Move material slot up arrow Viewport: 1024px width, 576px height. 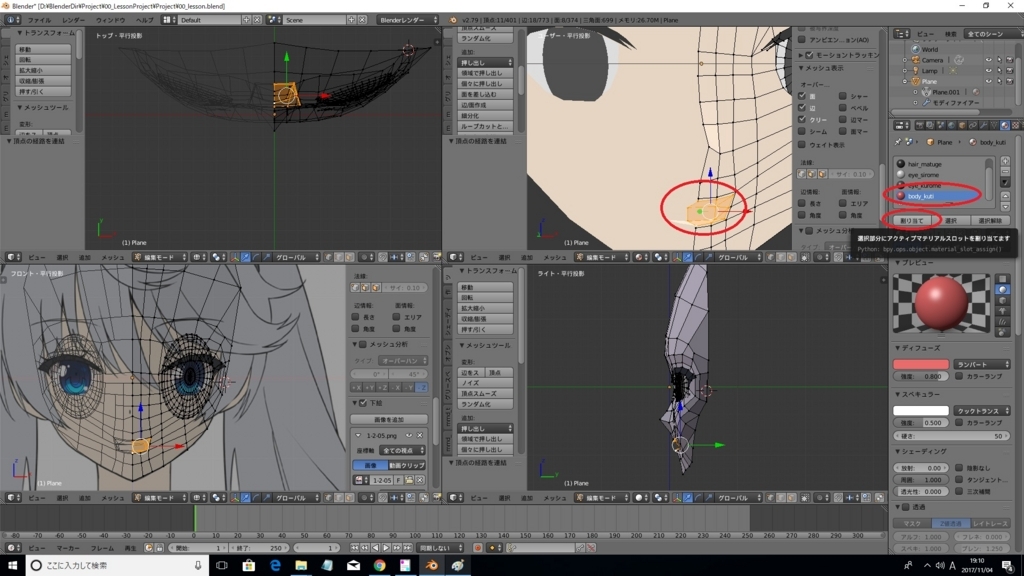(1005, 196)
